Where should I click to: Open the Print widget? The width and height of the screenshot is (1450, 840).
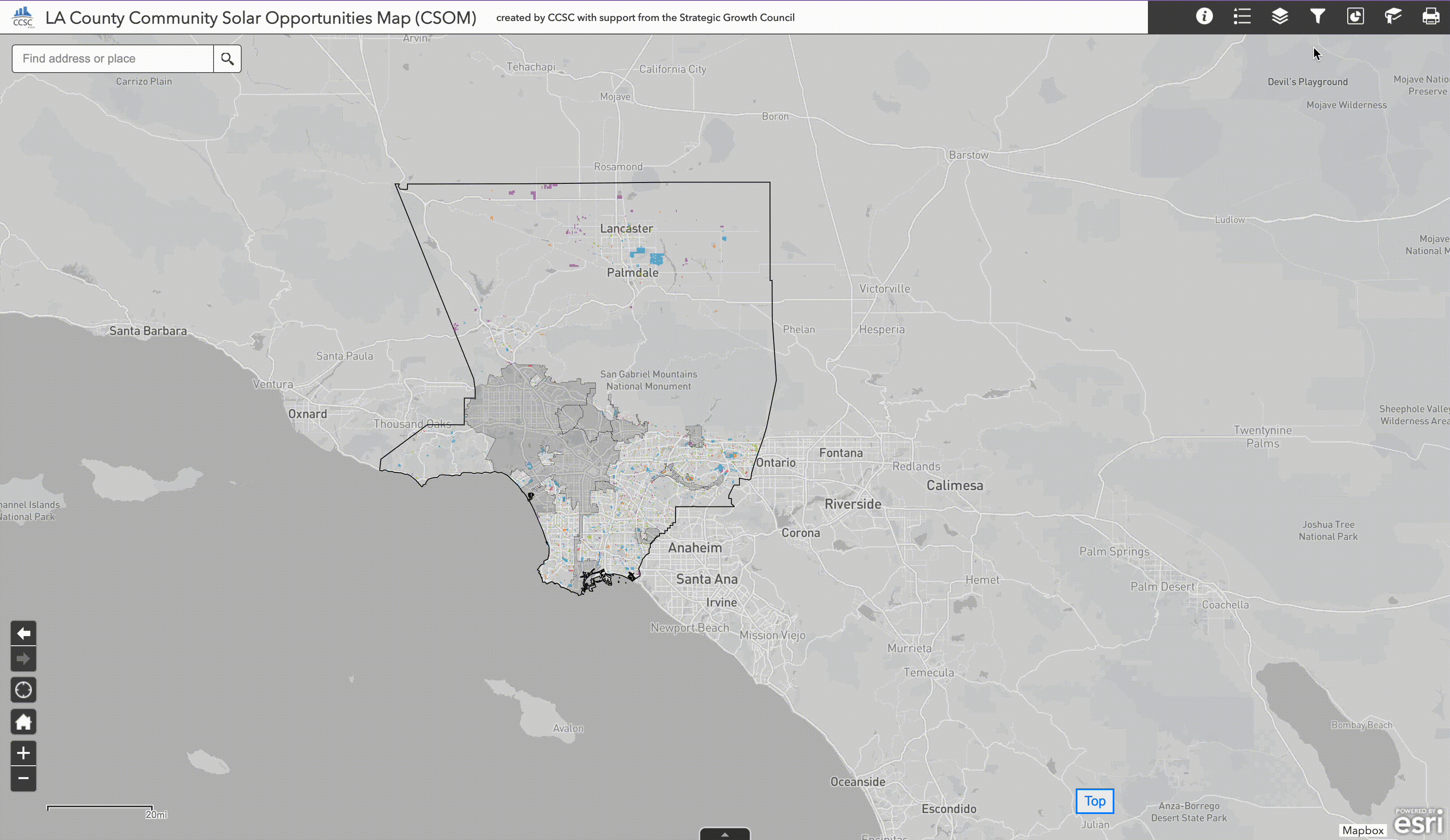click(x=1430, y=17)
